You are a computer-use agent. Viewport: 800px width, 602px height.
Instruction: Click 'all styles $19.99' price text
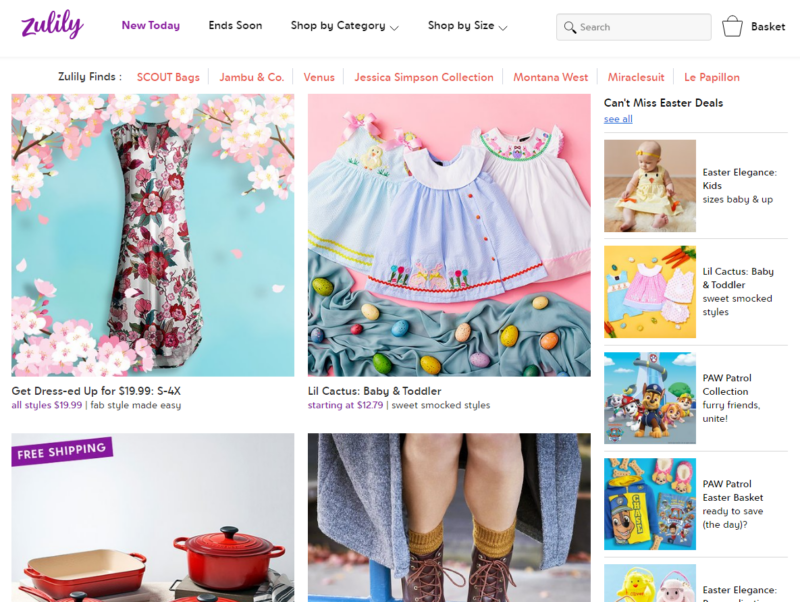tap(46, 405)
